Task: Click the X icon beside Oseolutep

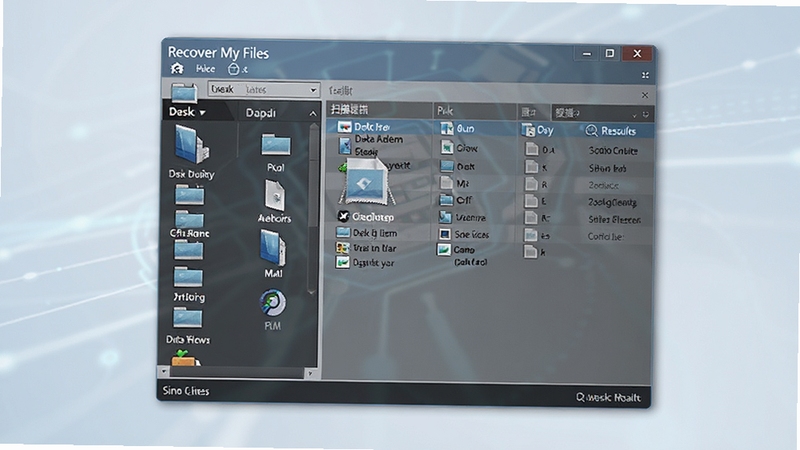Action: point(343,216)
